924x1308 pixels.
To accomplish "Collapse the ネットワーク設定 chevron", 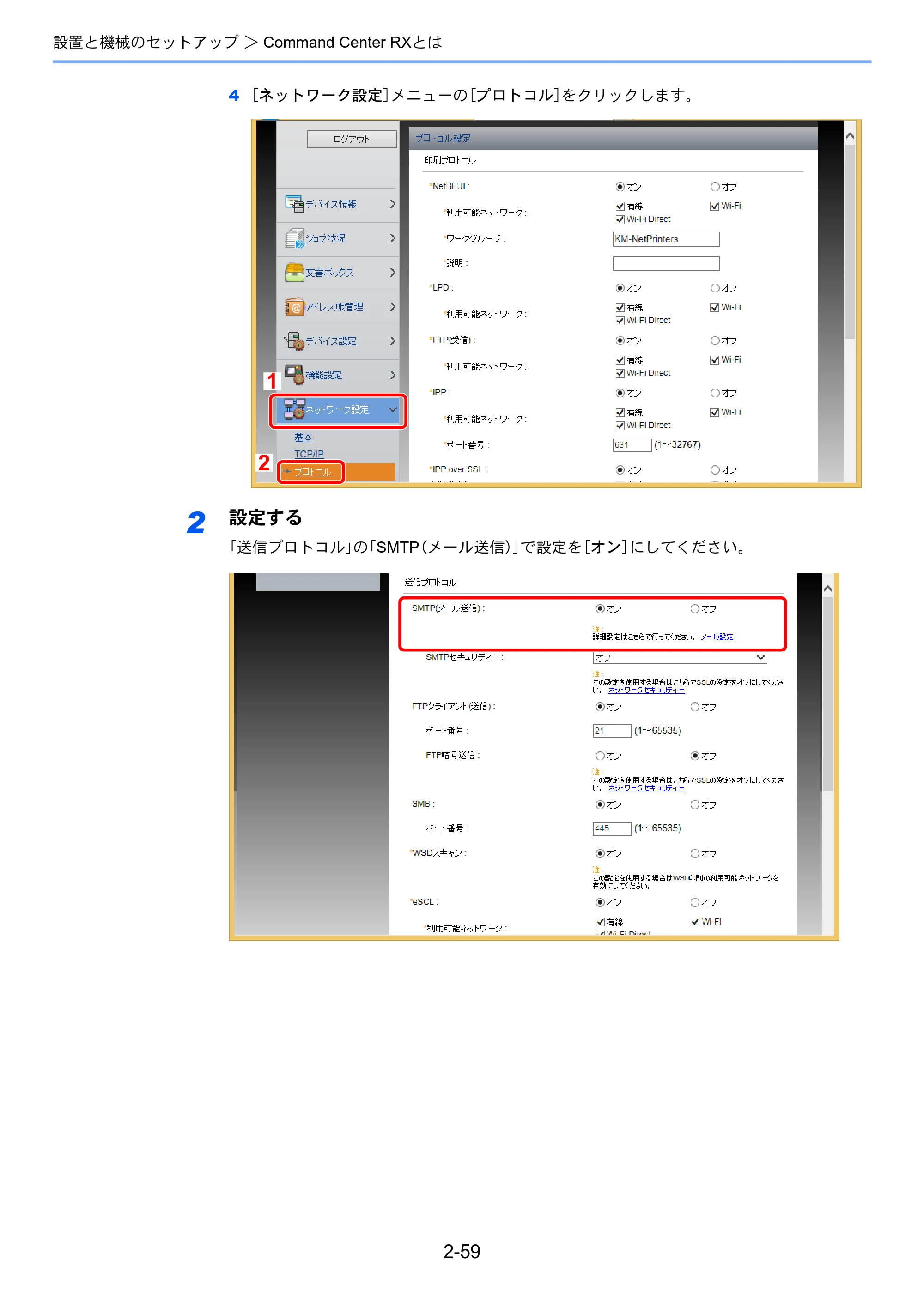I will (392, 410).
